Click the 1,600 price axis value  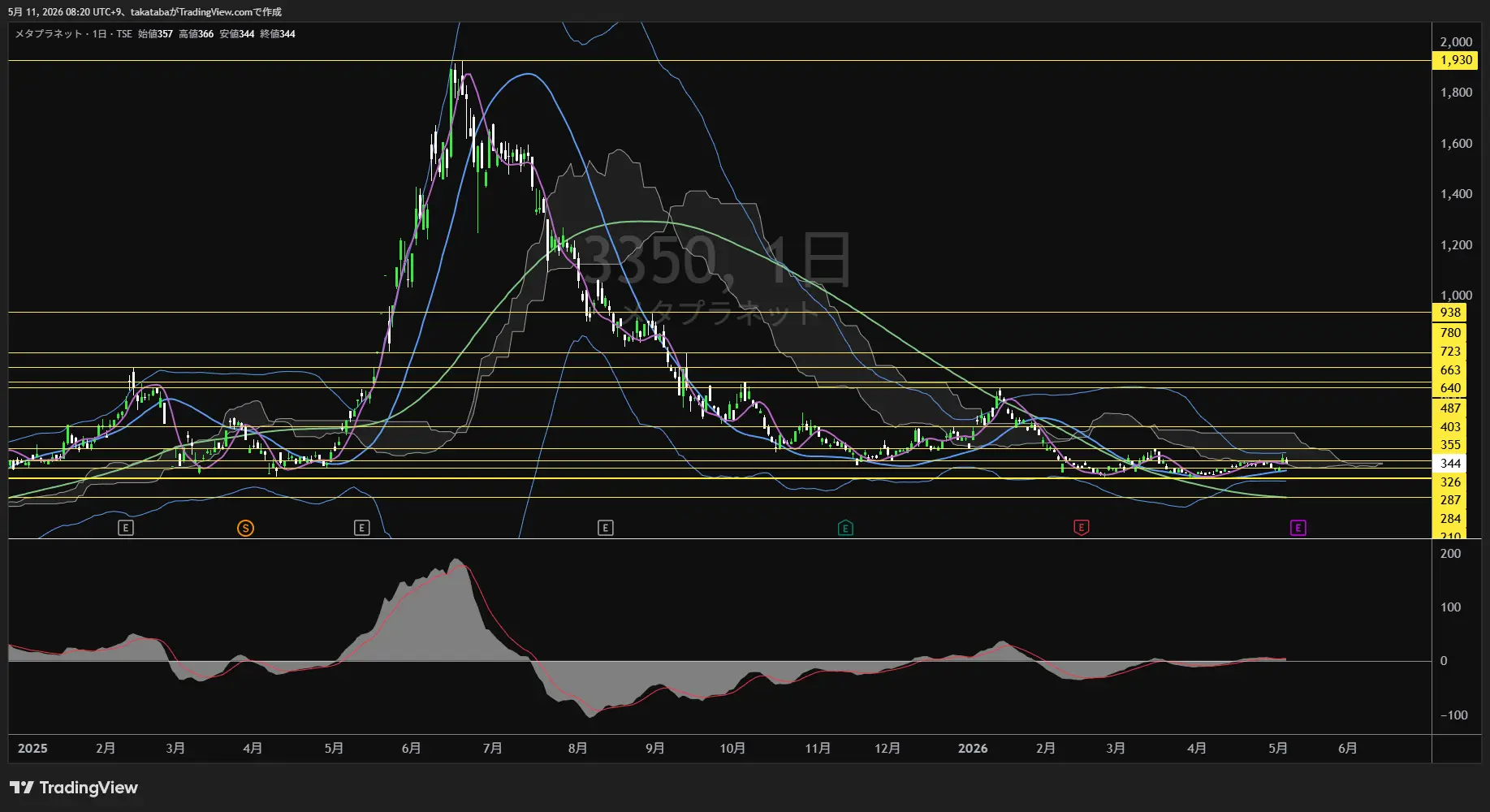click(1456, 144)
